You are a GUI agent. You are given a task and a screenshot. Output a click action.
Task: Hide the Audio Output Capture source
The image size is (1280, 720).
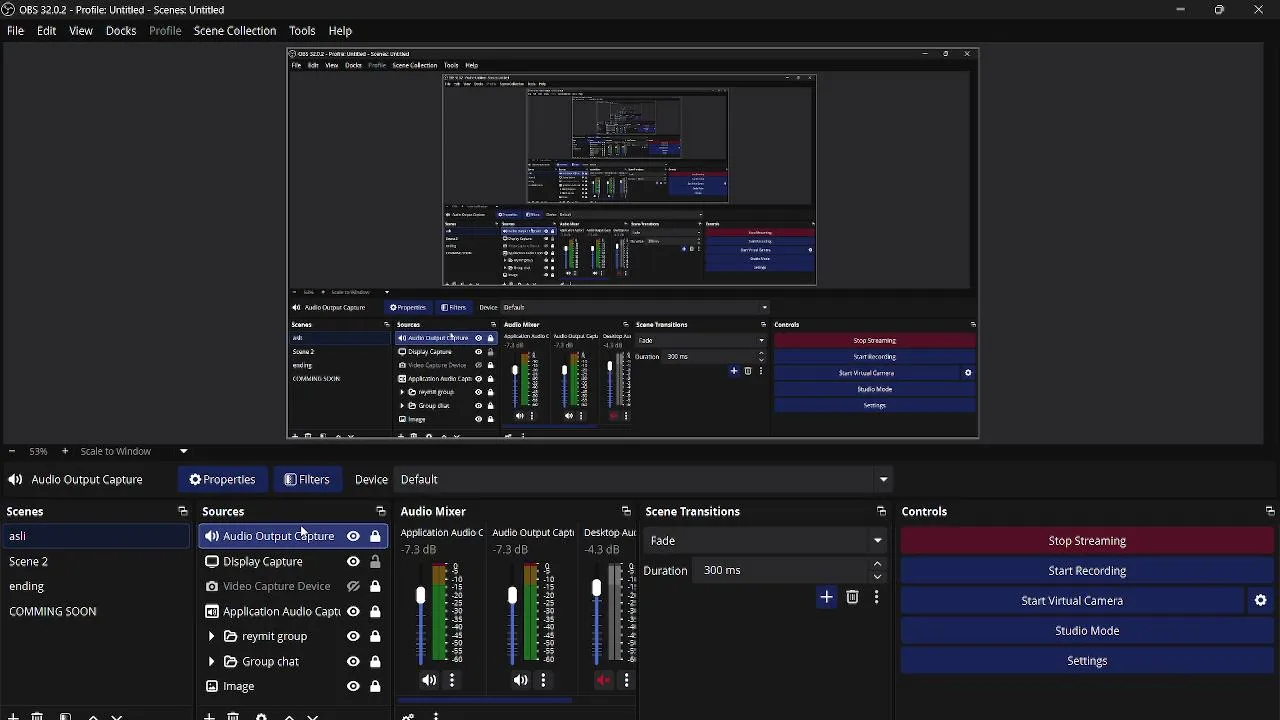coord(353,536)
